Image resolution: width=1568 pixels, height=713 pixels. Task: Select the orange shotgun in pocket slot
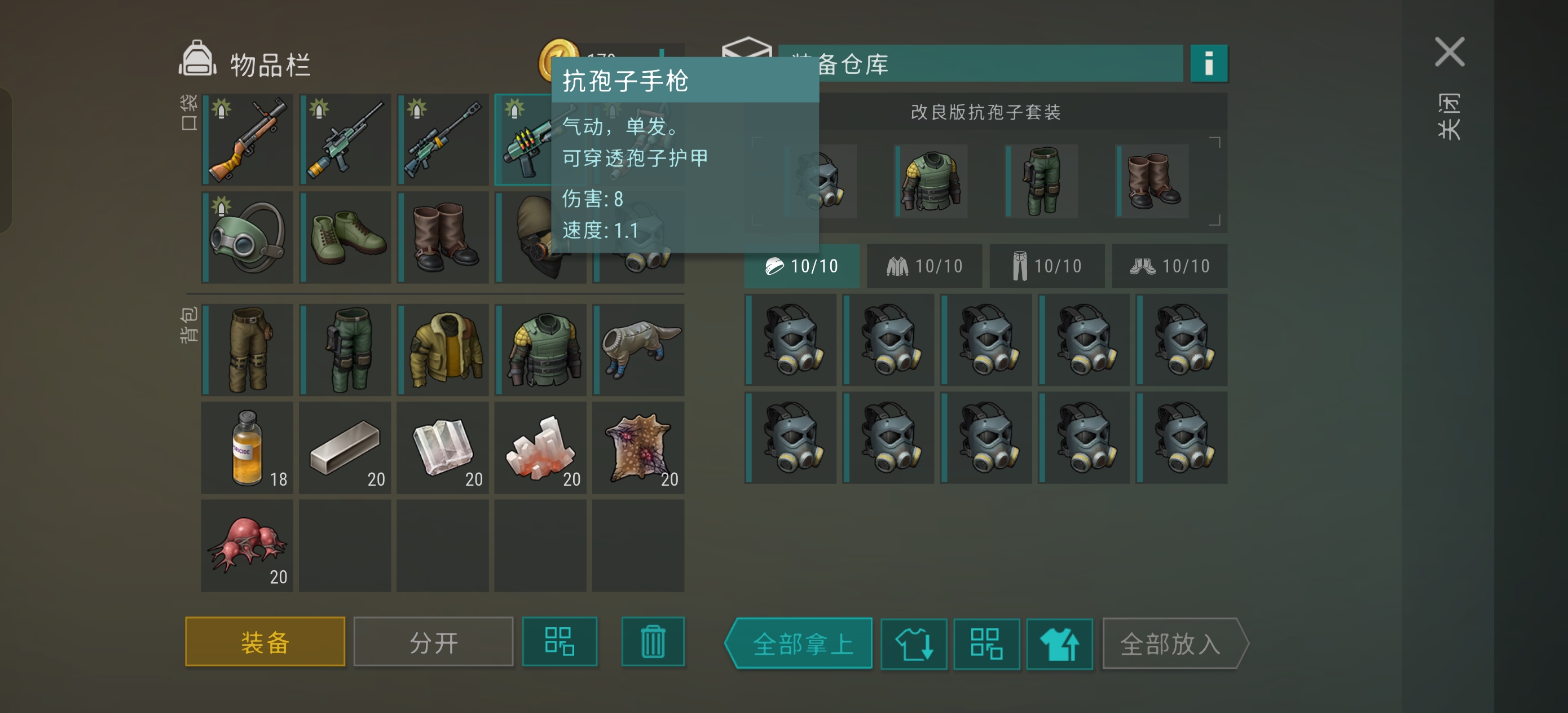[x=248, y=139]
